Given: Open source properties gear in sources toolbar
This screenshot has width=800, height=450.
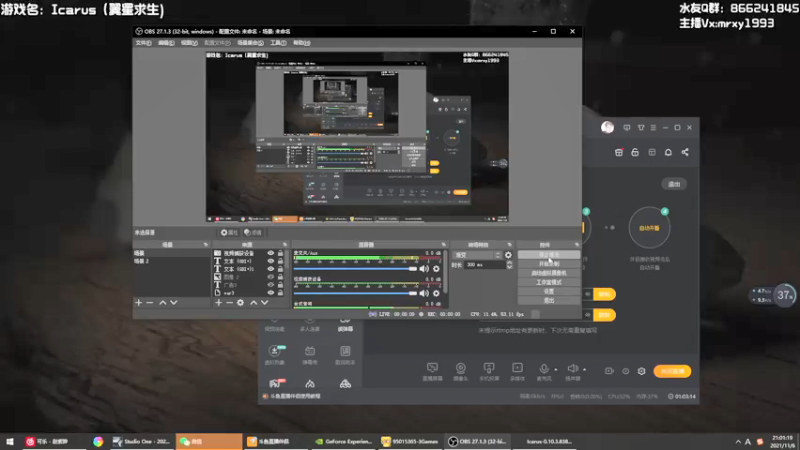Looking at the screenshot, I should pos(240,303).
